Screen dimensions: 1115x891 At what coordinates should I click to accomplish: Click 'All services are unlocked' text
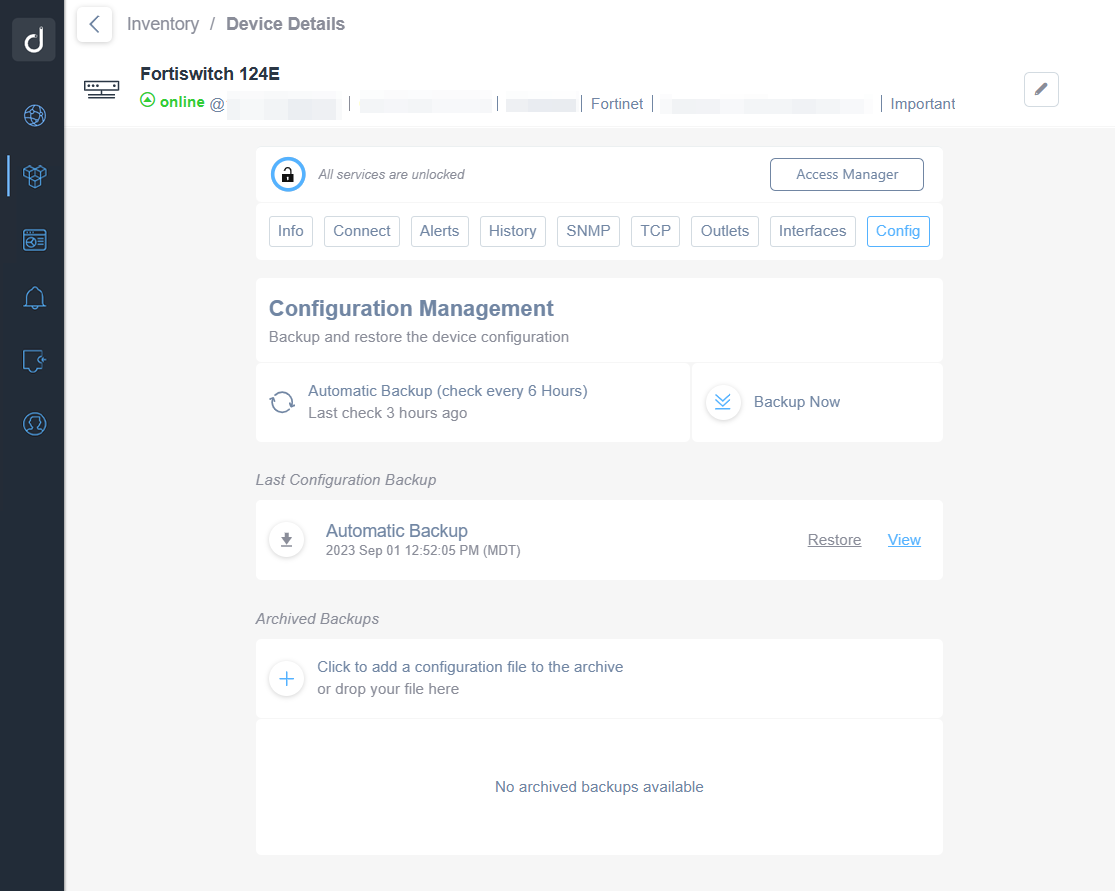coord(391,174)
